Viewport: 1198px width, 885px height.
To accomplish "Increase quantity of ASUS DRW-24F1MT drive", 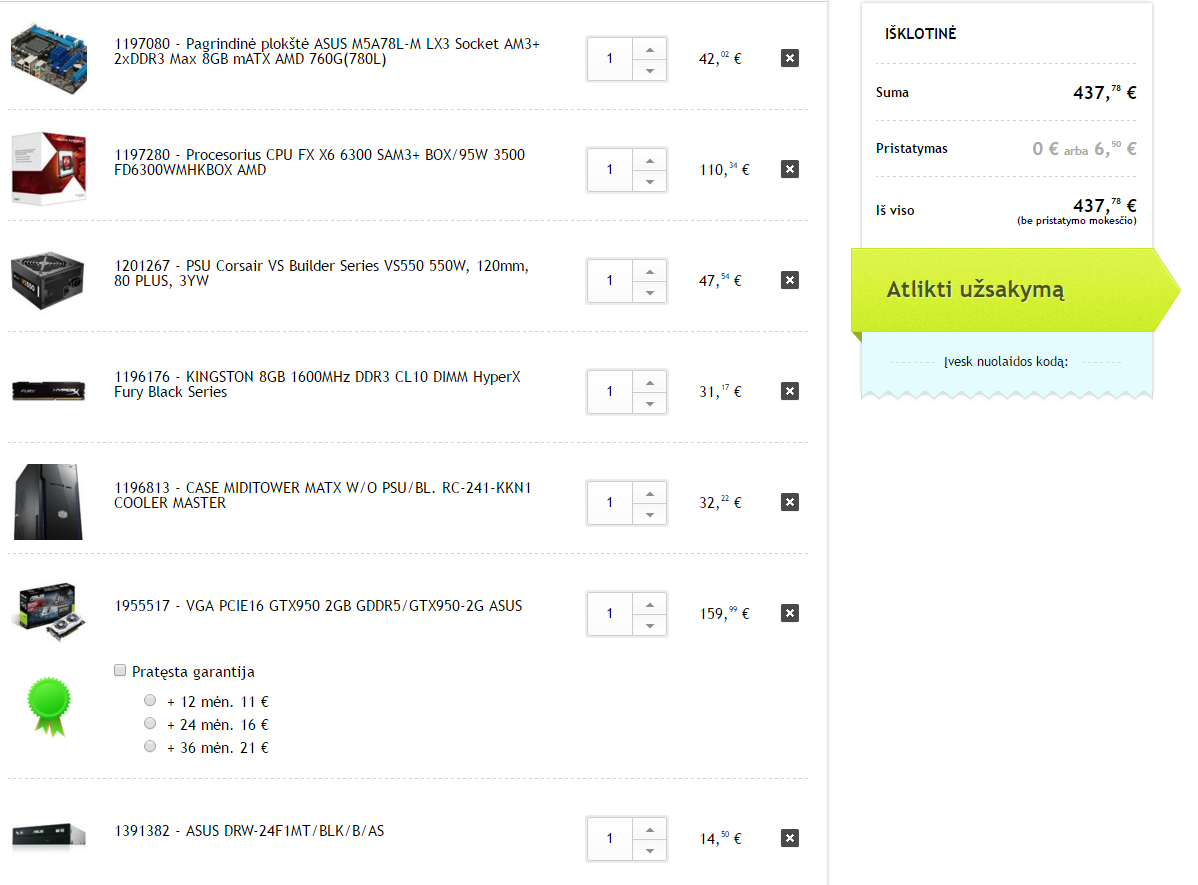I will coord(649,828).
